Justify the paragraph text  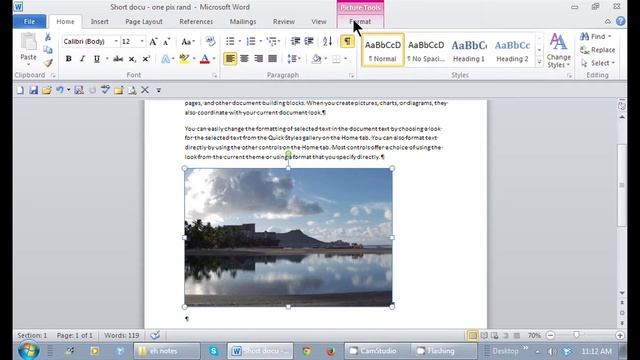pos(272,59)
